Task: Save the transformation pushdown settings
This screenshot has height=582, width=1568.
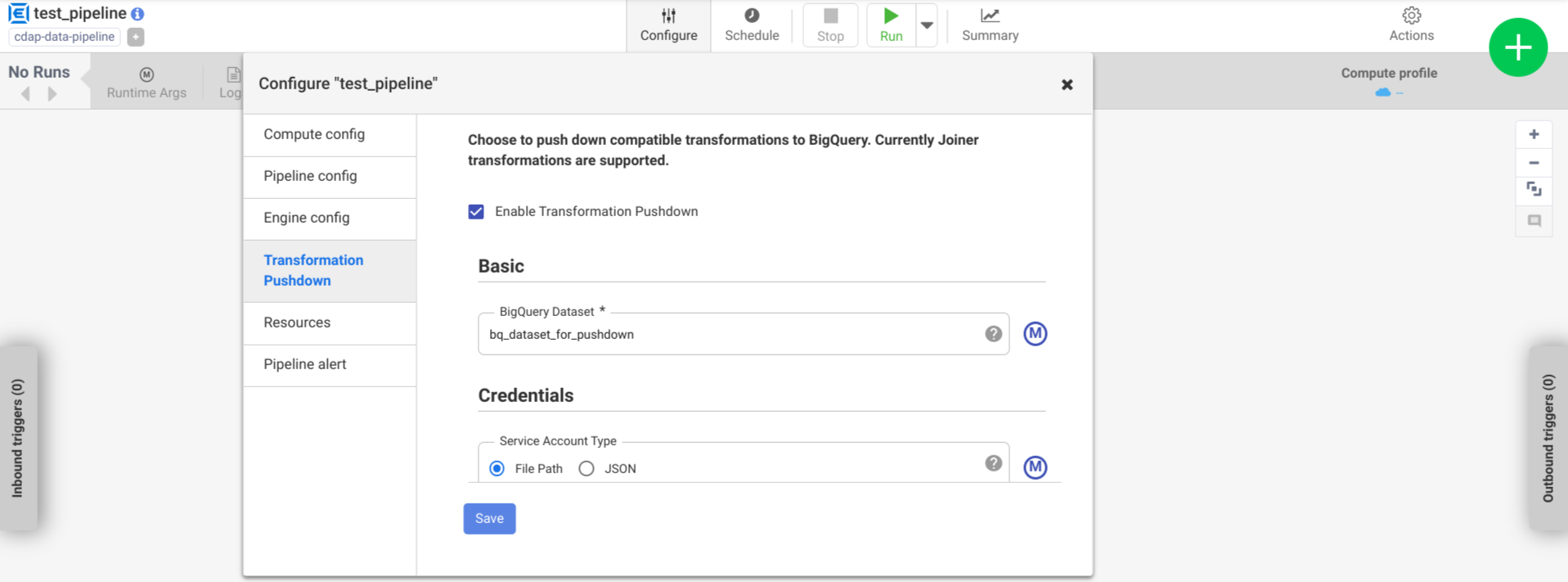Action: point(489,518)
